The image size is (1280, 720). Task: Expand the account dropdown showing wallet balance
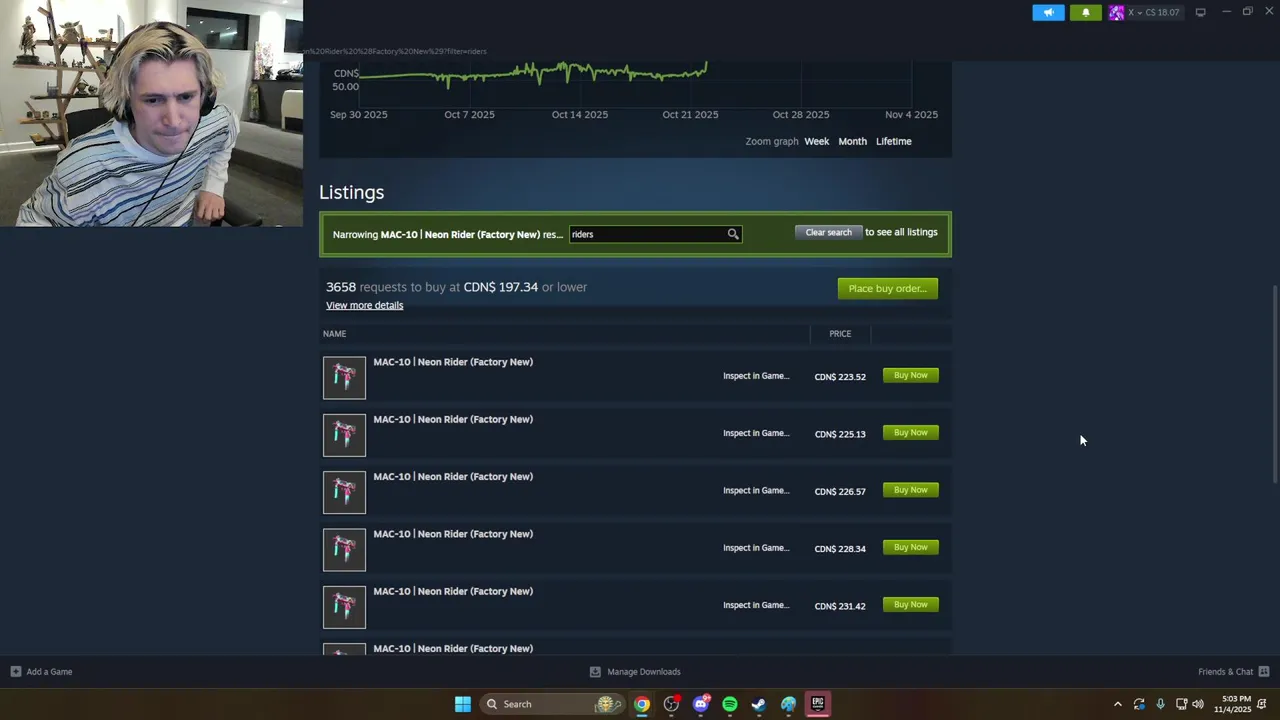[x=1155, y=13]
